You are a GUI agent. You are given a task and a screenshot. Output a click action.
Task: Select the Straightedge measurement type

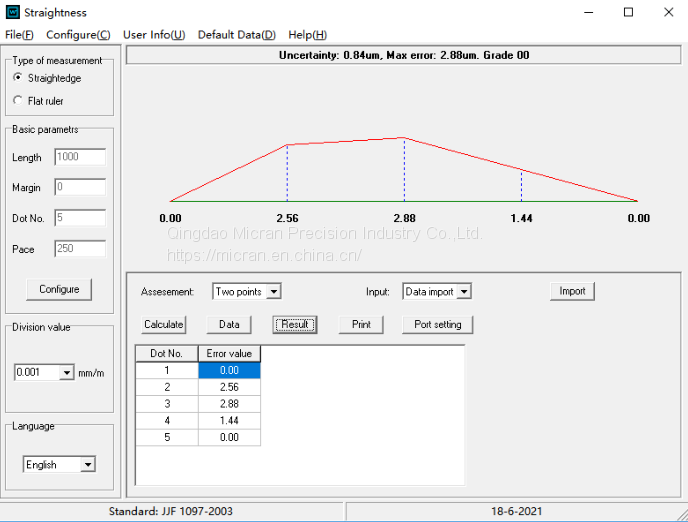click(18, 78)
